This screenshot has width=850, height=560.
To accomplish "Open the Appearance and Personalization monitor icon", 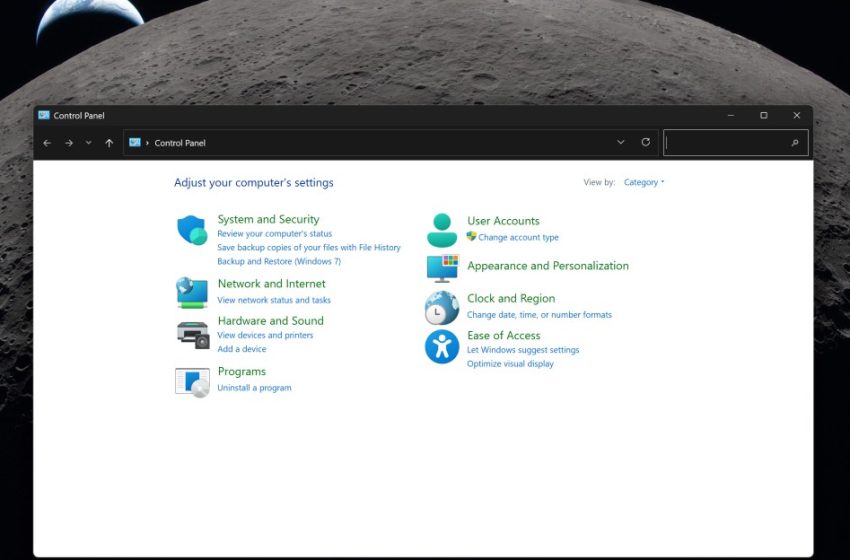I will (x=442, y=268).
